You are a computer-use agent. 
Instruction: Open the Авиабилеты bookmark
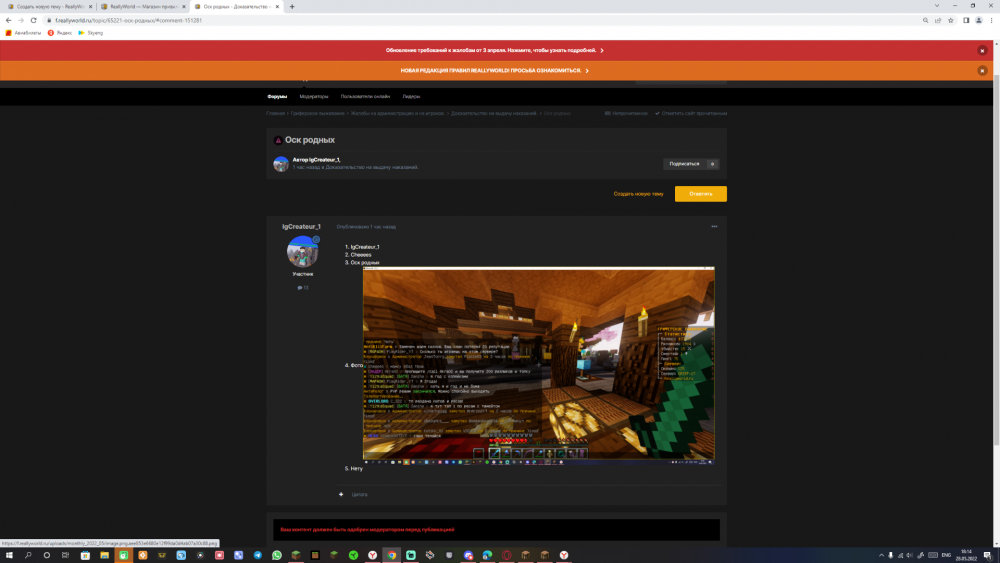[x=23, y=33]
